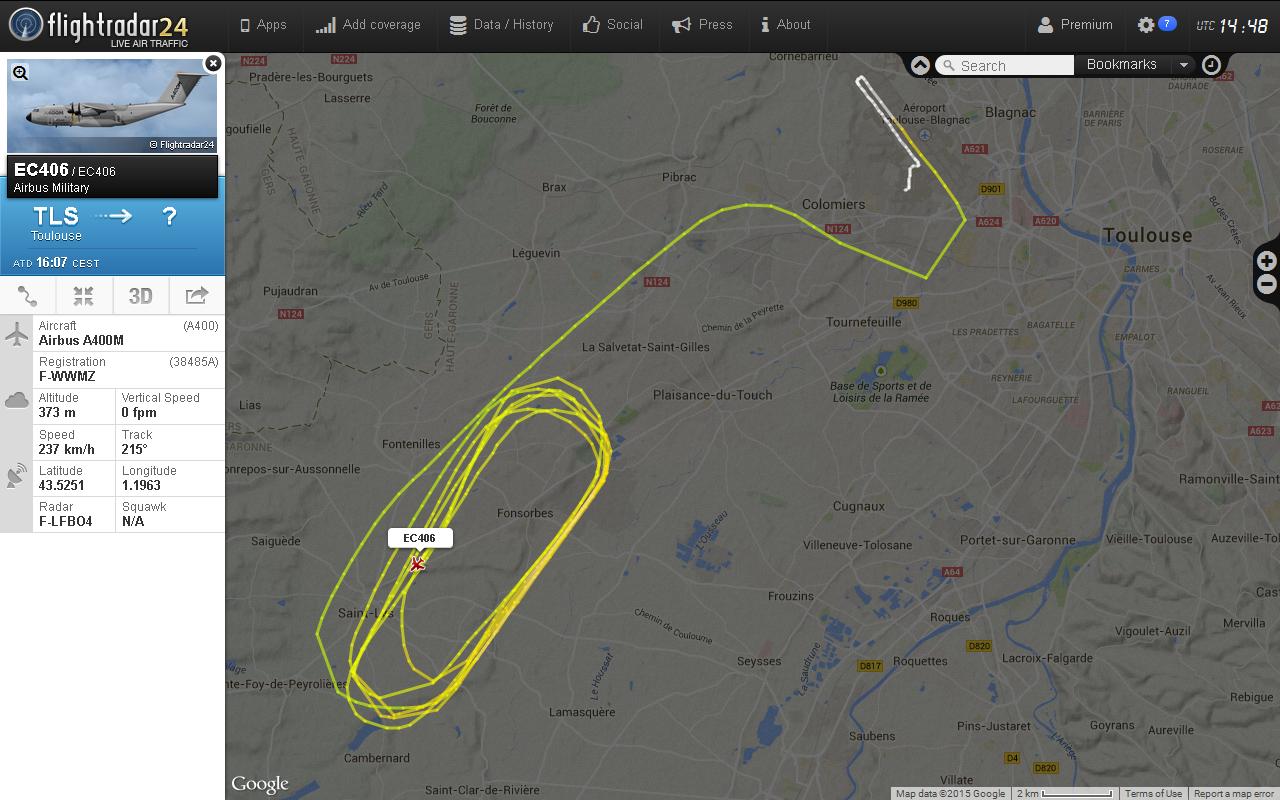Open Add coverage menu
The image size is (1280, 800).
[368, 25]
